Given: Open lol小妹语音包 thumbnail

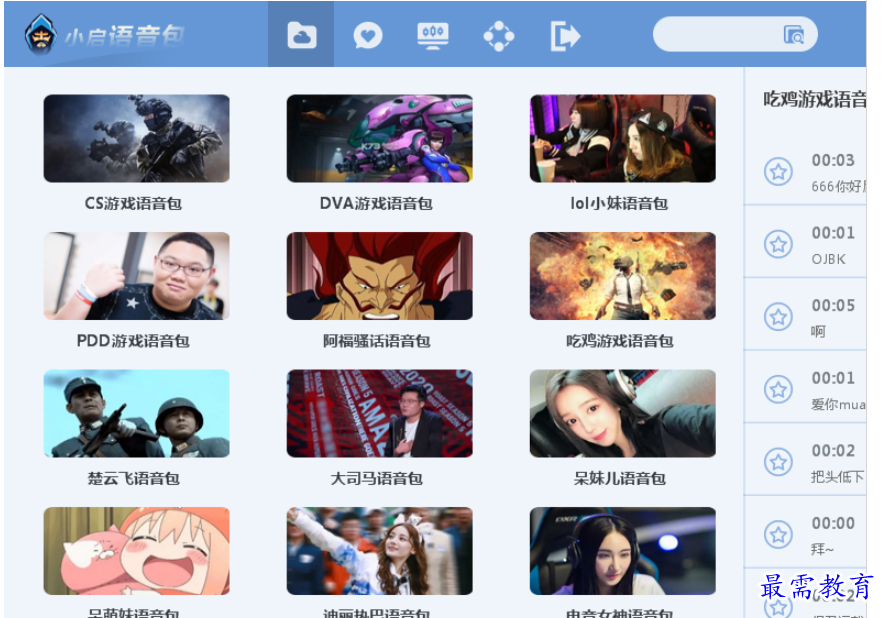Looking at the screenshot, I should click(x=623, y=138).
